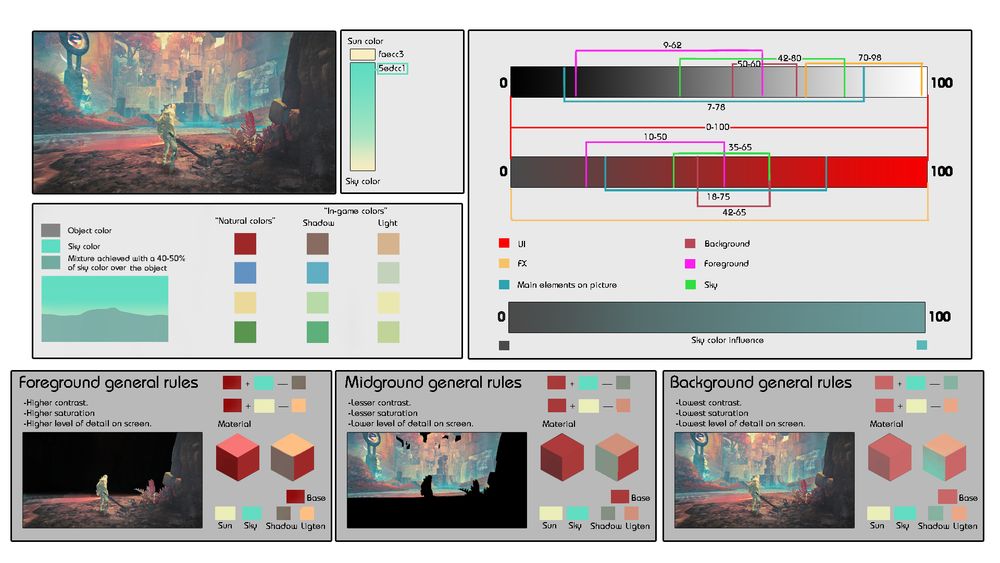Select the green Sky legend swatch
Image resolution: width=1000 pixels, height=563 pixels.
point(690,284)
